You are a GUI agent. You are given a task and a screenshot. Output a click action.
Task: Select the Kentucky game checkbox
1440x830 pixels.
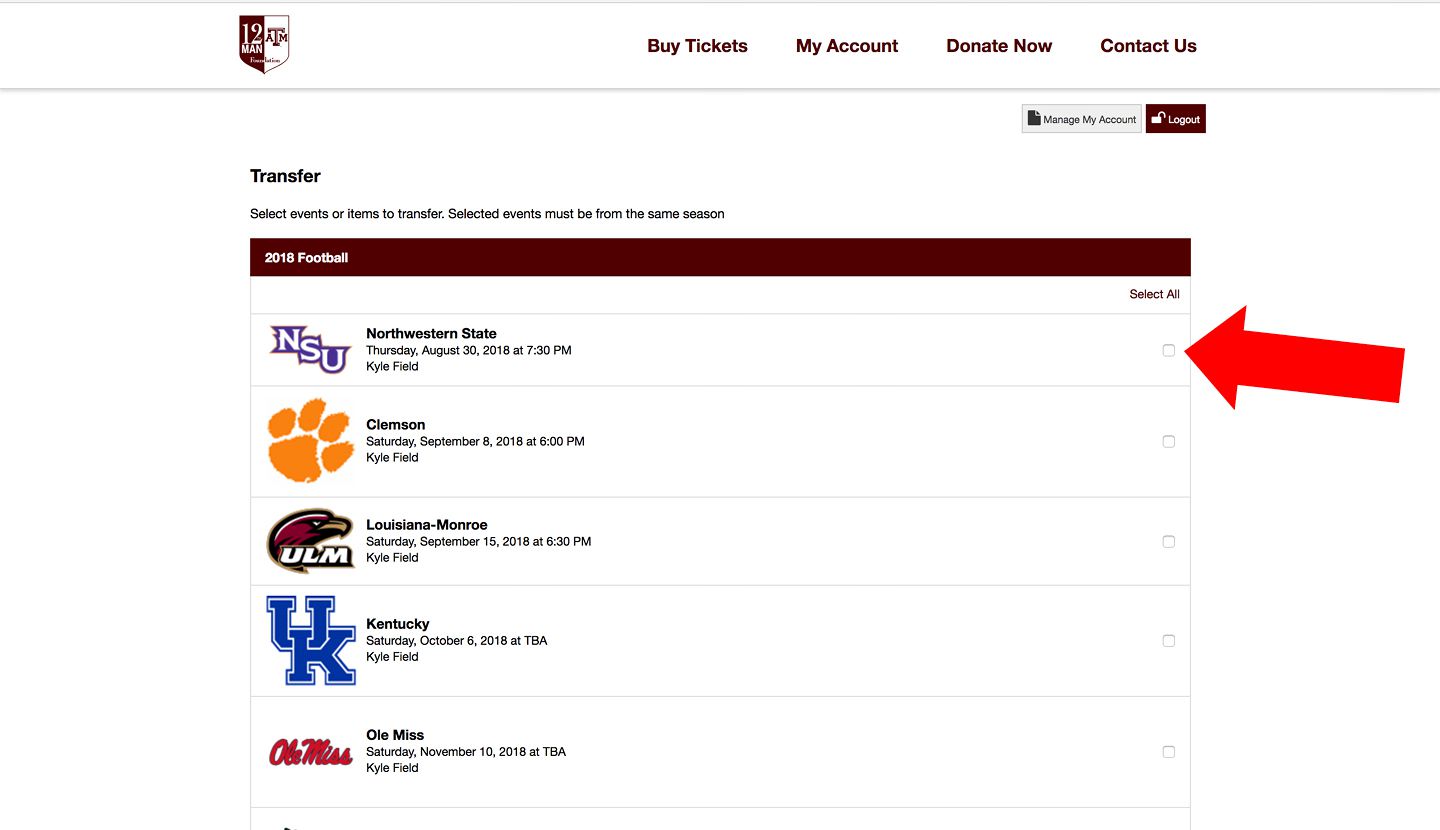(x=1169, y=640)
